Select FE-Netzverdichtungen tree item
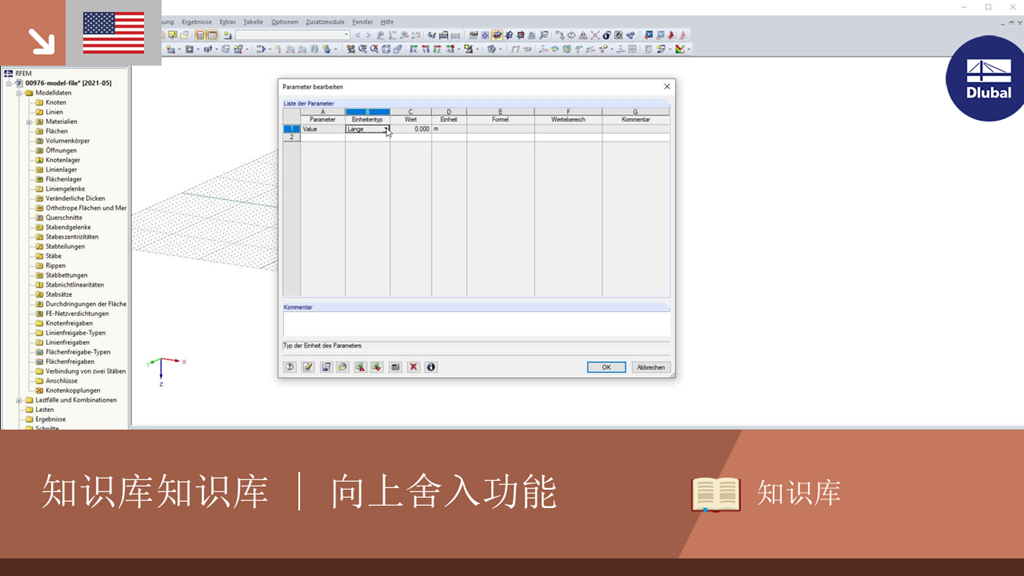The height and width of the screenshot is (576, 1024). click(x=77, y=313)
